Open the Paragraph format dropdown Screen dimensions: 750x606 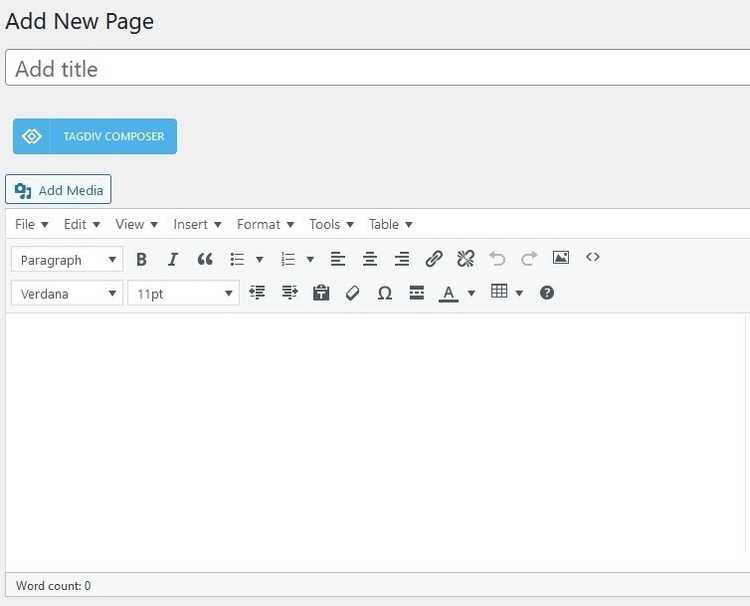pos(67,260)
